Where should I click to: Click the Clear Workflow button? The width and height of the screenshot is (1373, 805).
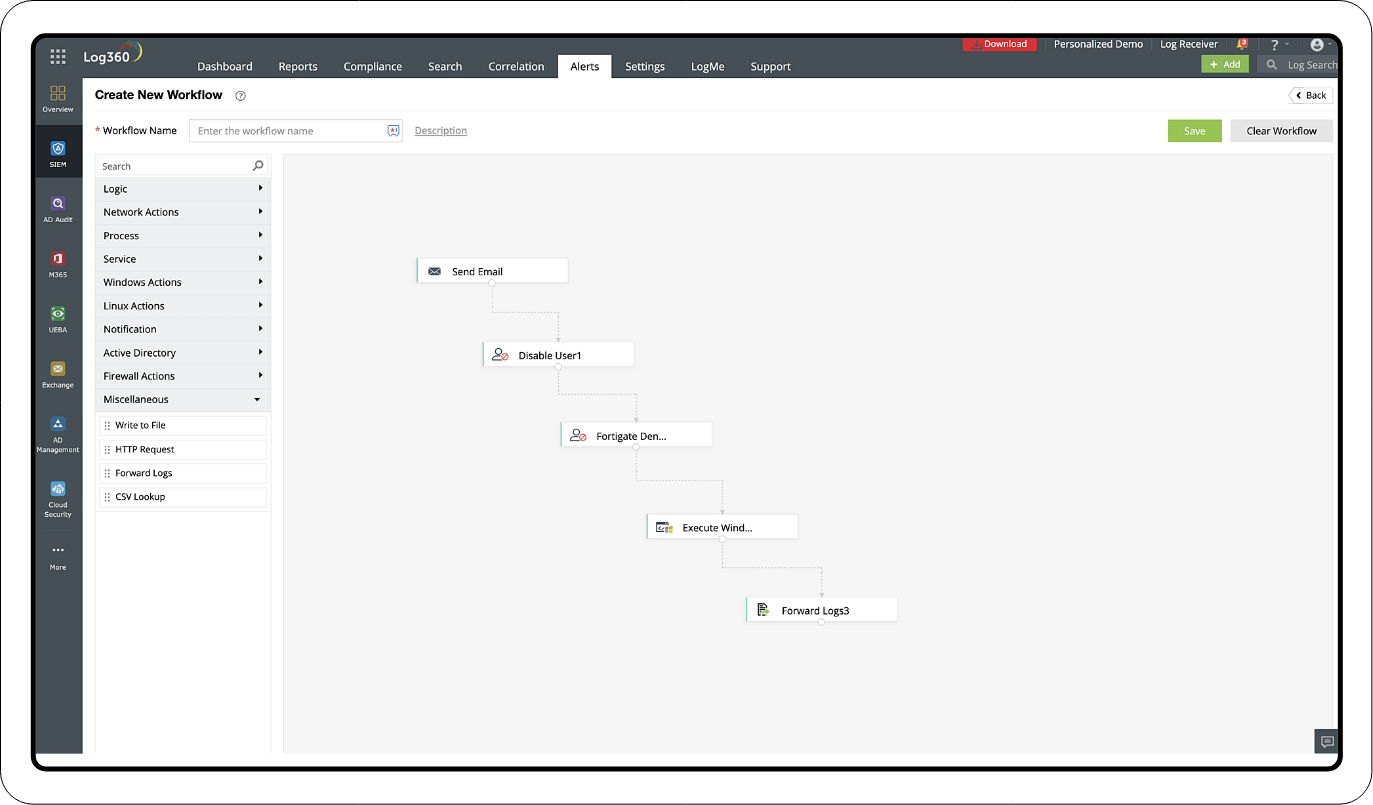(1282, 131)
